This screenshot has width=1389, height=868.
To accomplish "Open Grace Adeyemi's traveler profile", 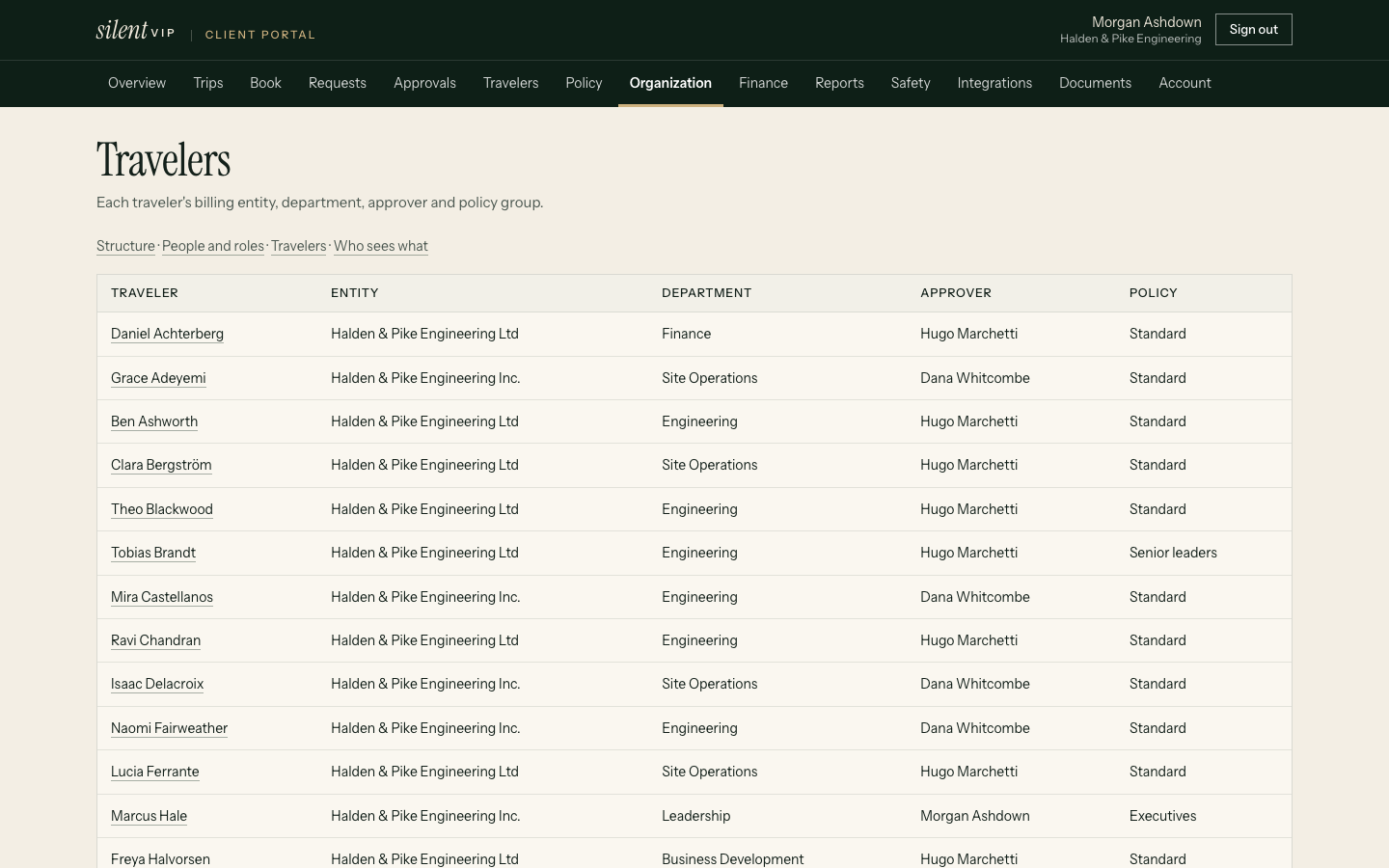I will point(158,378).
